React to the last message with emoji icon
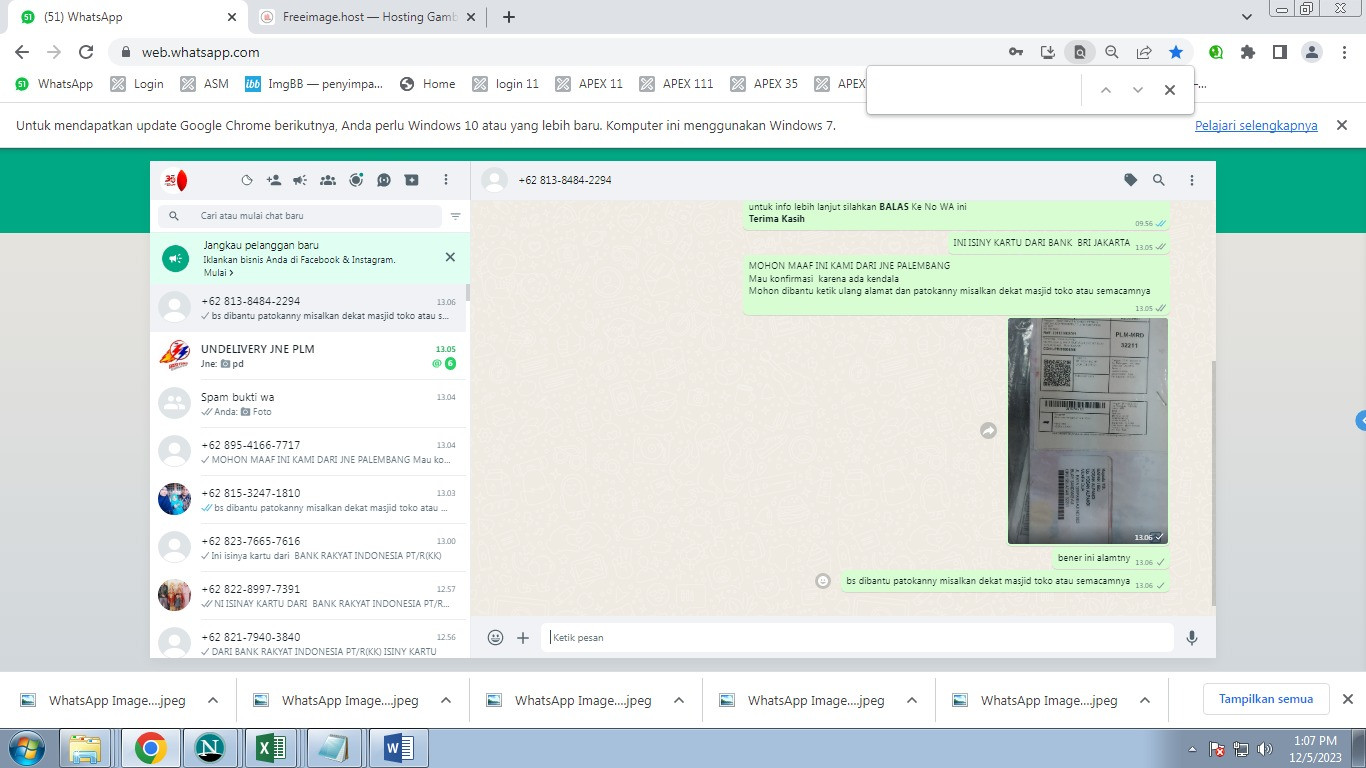 tap(823, 581)
